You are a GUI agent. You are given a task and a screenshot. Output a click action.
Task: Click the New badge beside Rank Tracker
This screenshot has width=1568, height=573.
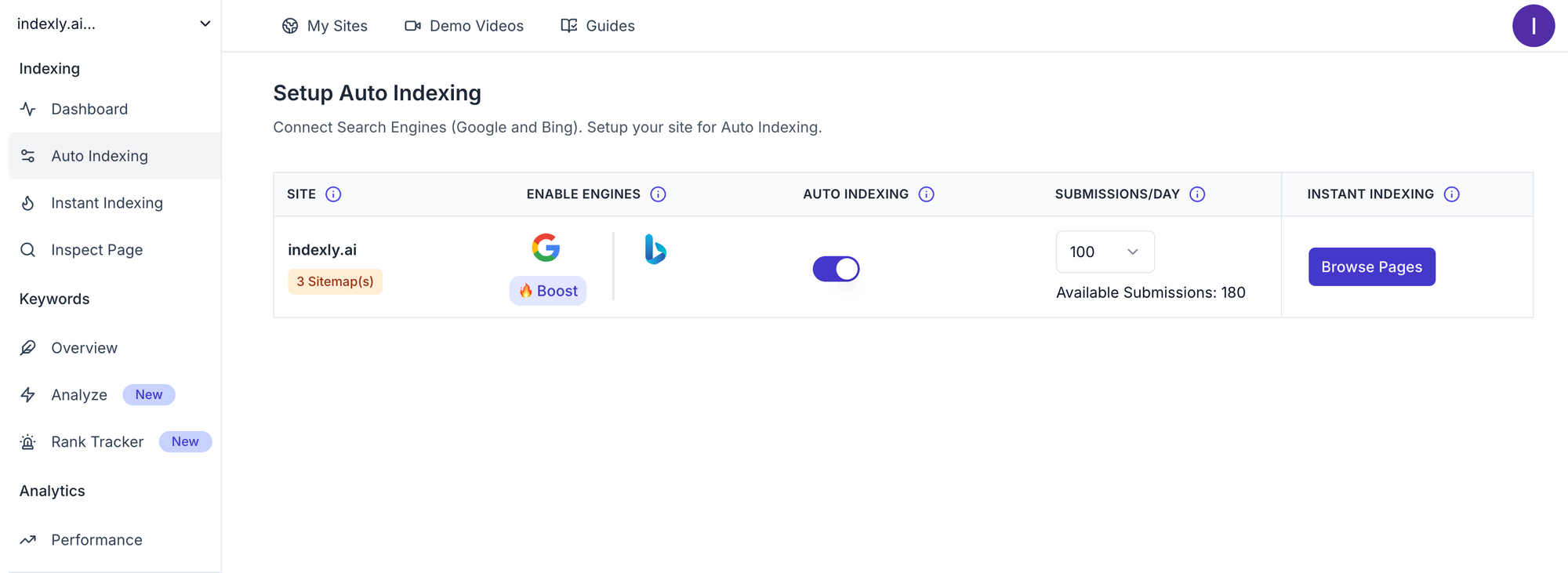click(x=185, y=441)
